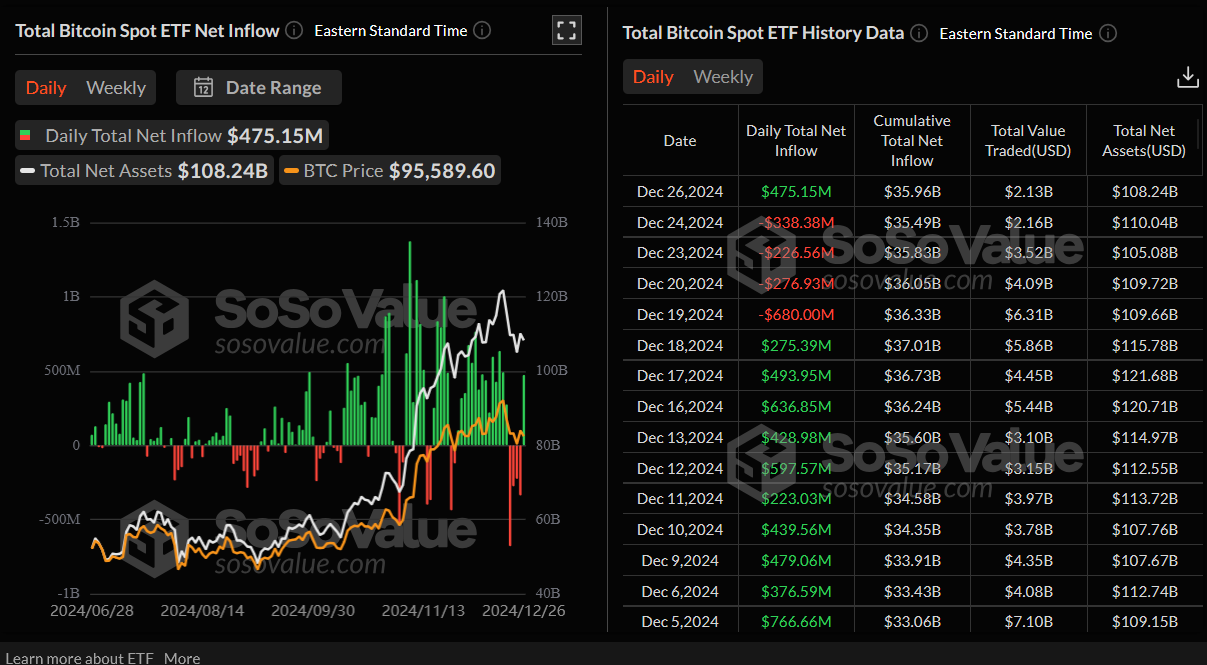Toggle the Total Net Assets legend series
The width and height of the screenshot is (1207, 665).
145,171
